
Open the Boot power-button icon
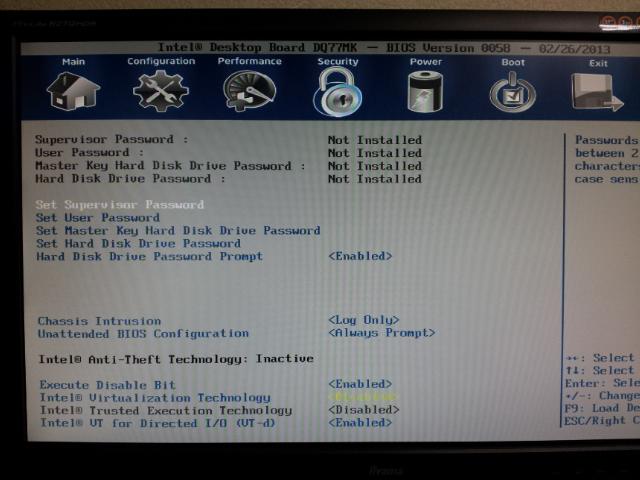[x=513, y=92]
